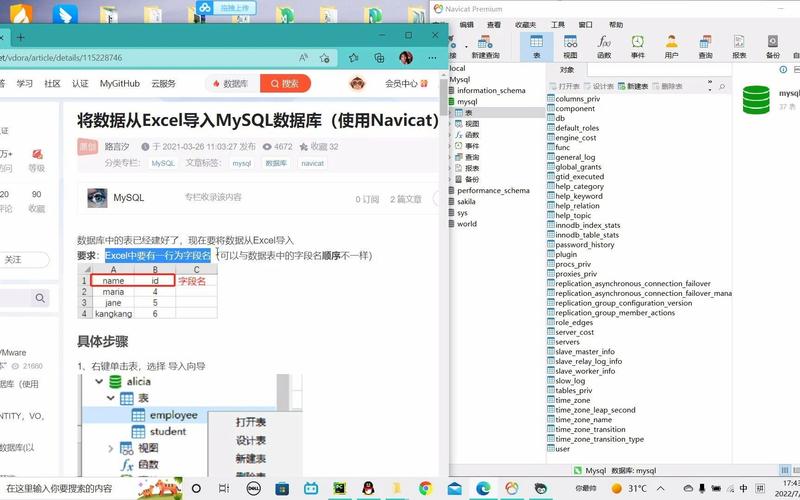Image resolution: width=800 pixels, height=500 pixels.
Task: Click 新建表 (New Table) in the Navicat object toolbar
Action: (633, 86)
